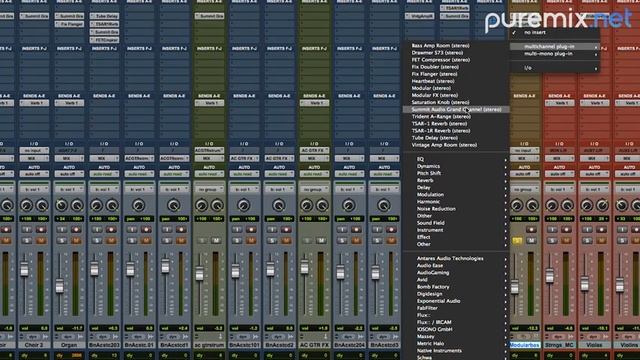Expand the FabFilter manufacturer submenu

[x=456, y=308]
